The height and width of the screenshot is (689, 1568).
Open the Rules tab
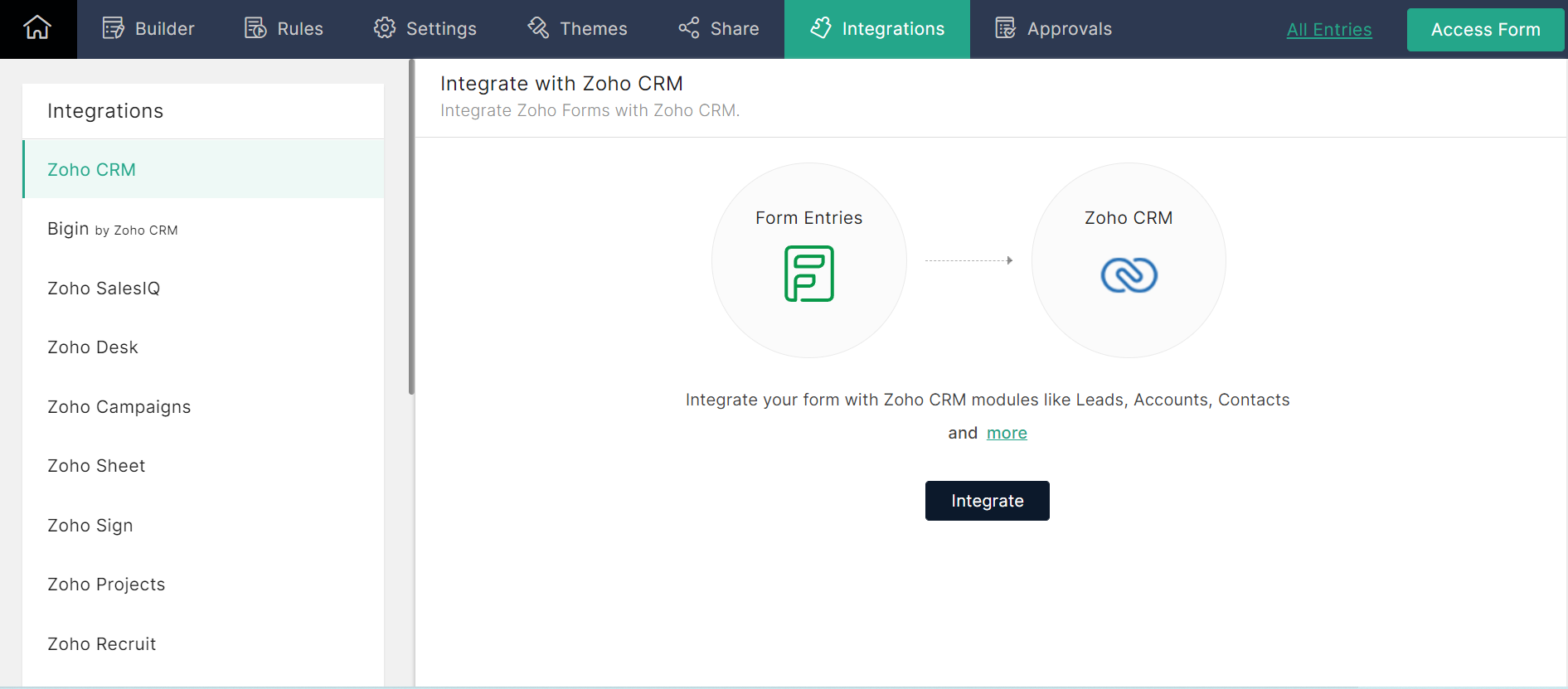[x=284, y=29]
